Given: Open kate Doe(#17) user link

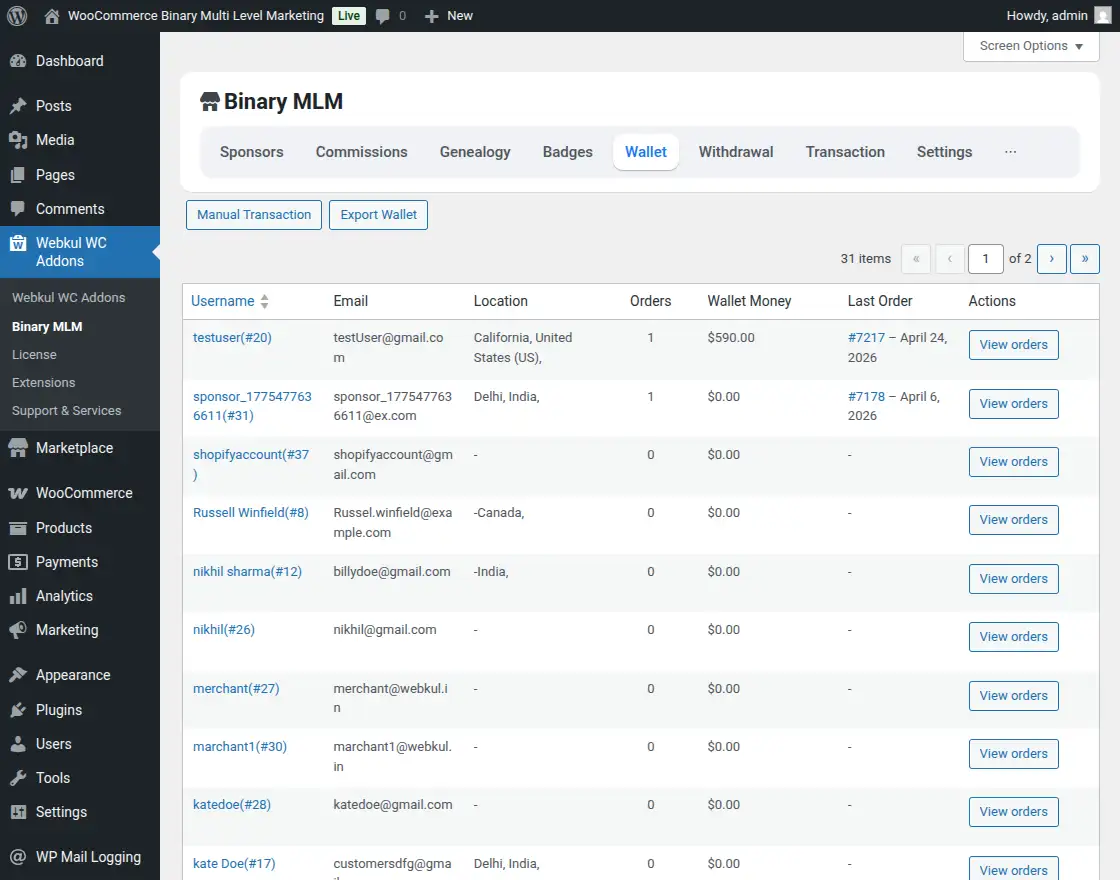Looking at the screenshot, I should [x=234, y=864].
